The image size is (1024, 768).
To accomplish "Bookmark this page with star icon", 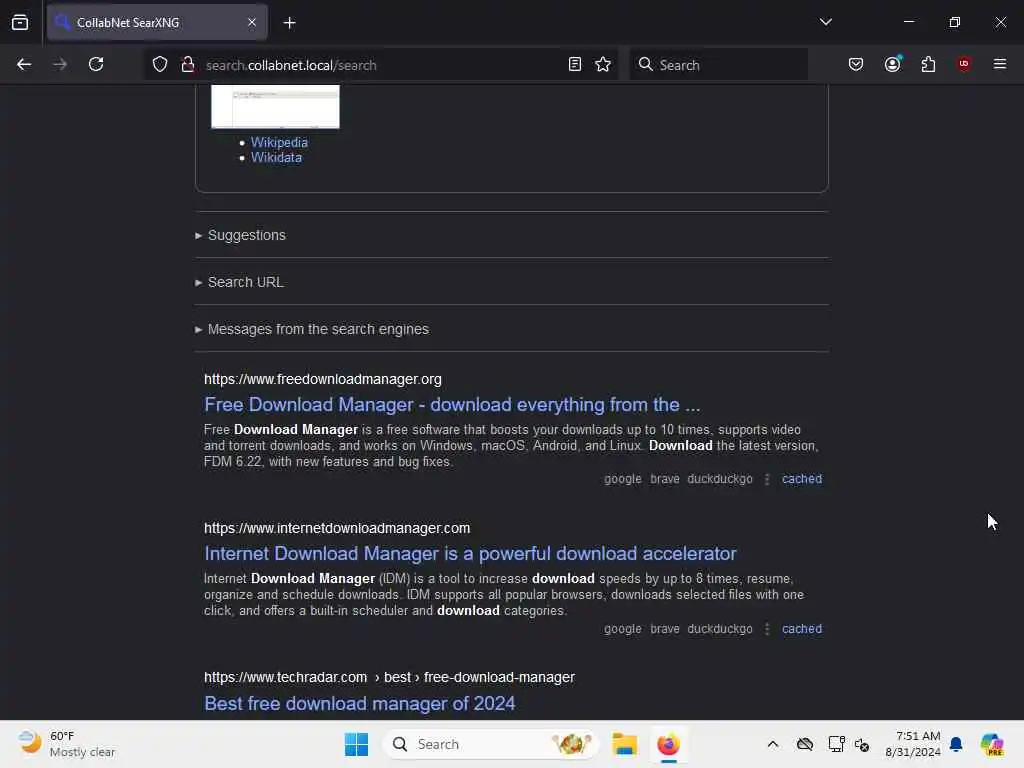I will click(603, 65).
